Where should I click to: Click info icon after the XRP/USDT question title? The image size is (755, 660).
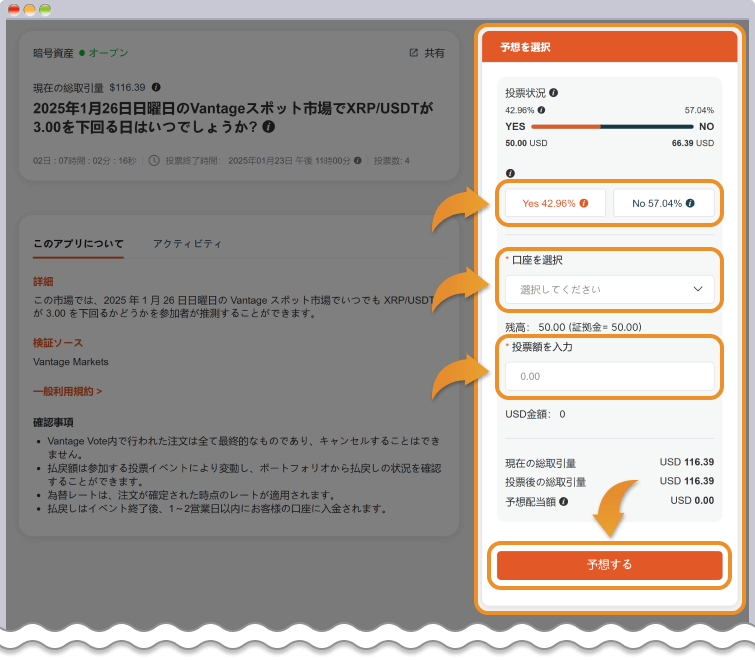click(x=269, y=127)
